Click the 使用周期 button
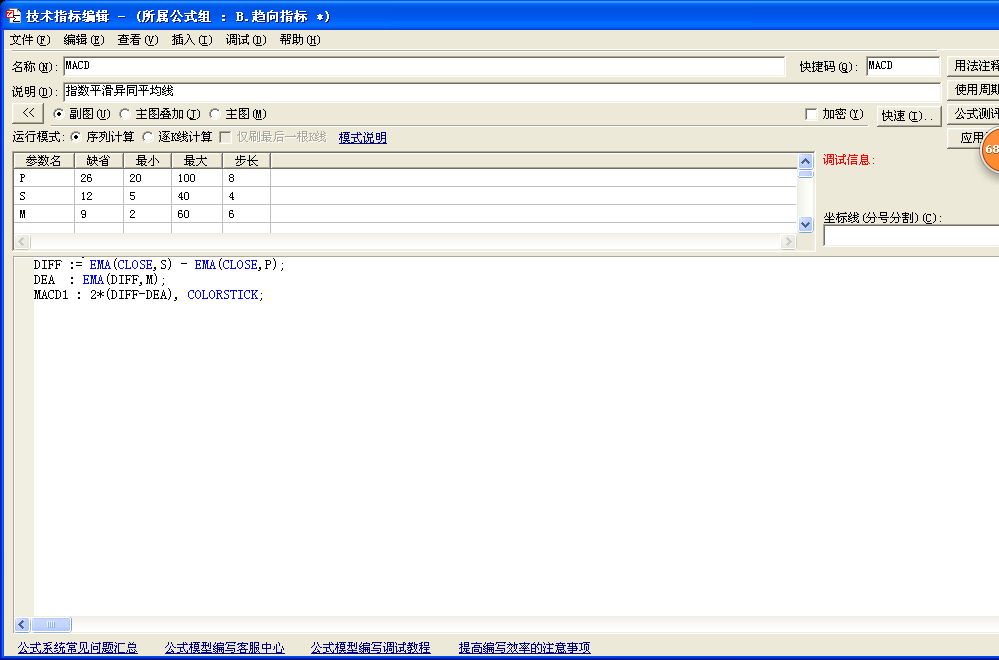Image resolution: width=999 pixels, height=660 pixels. point(973,90)
